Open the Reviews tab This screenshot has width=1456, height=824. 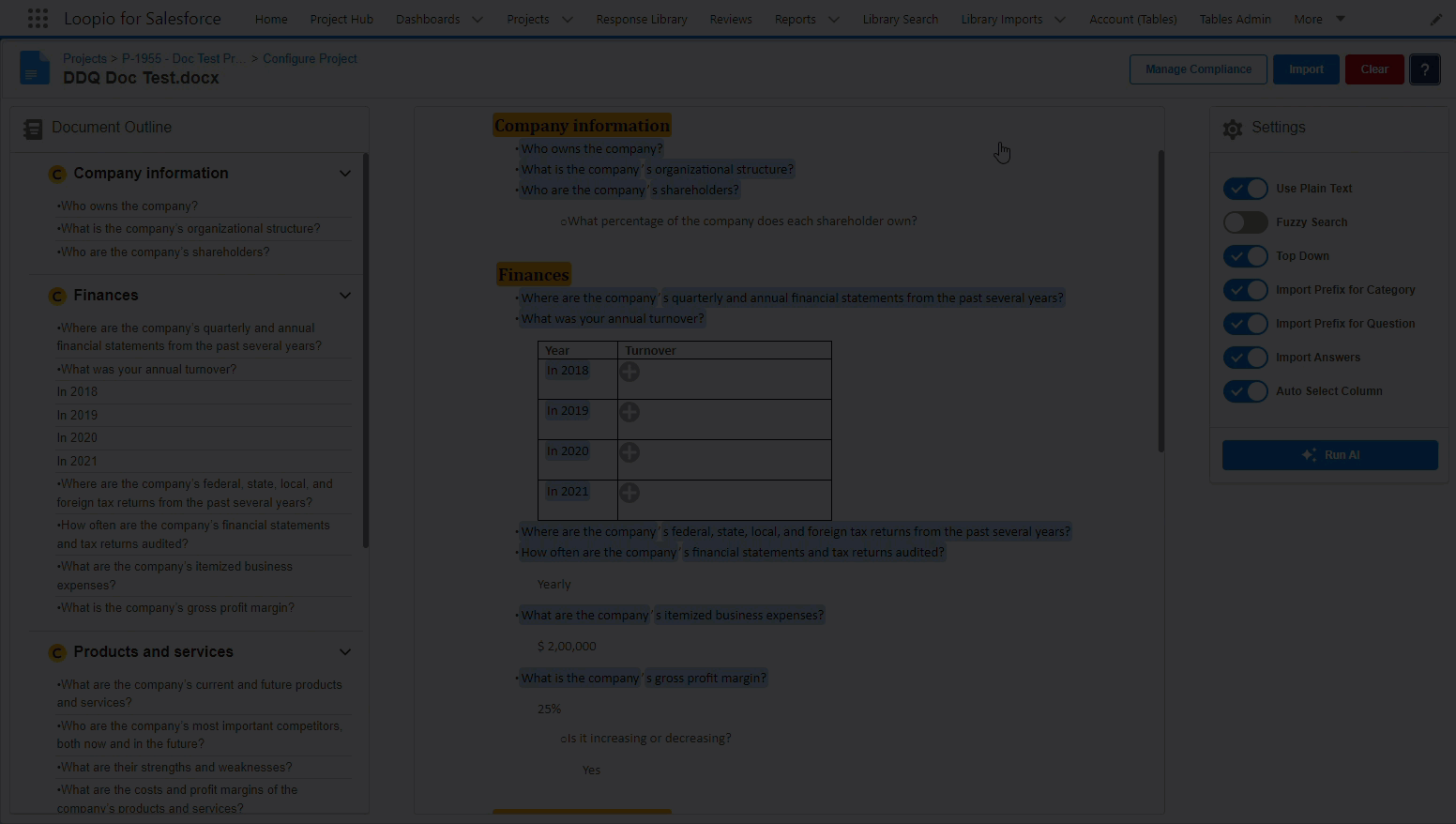731,19
